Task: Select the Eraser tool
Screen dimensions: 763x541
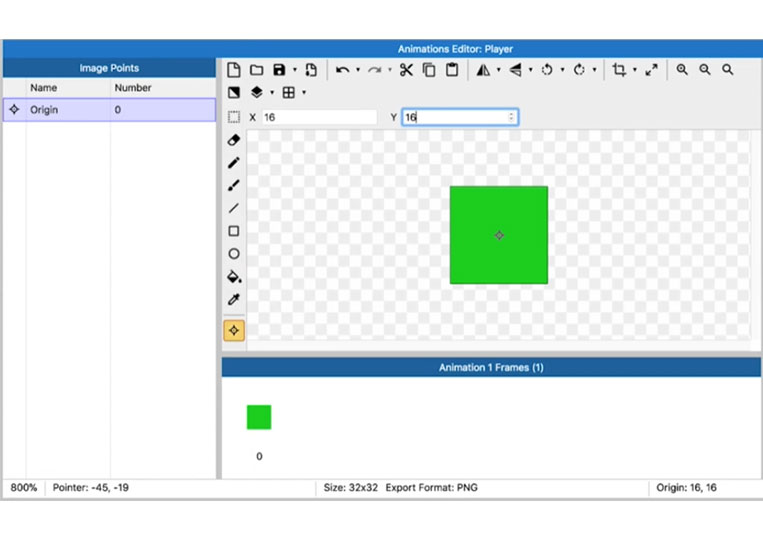Action: pos(234,140)
